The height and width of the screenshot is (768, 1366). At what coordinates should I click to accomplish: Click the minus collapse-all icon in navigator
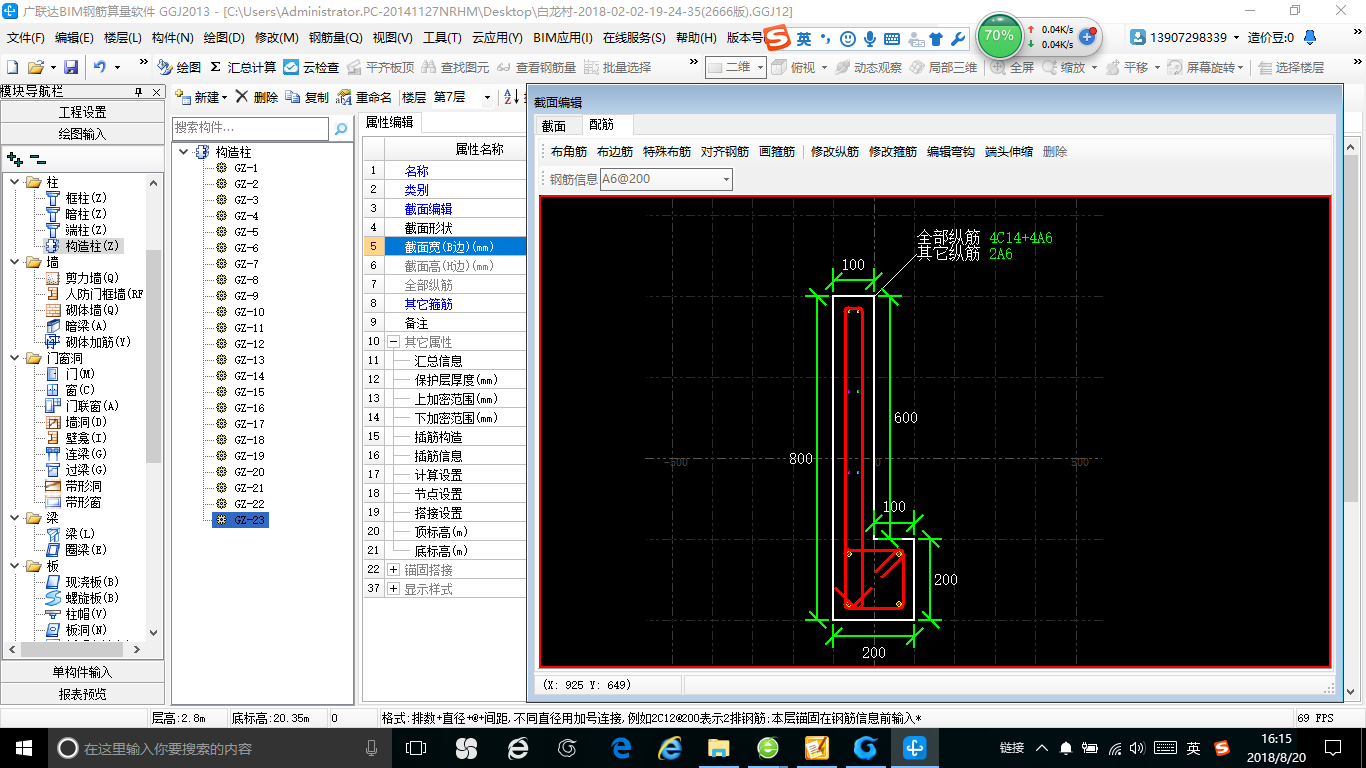click(37, 158)
